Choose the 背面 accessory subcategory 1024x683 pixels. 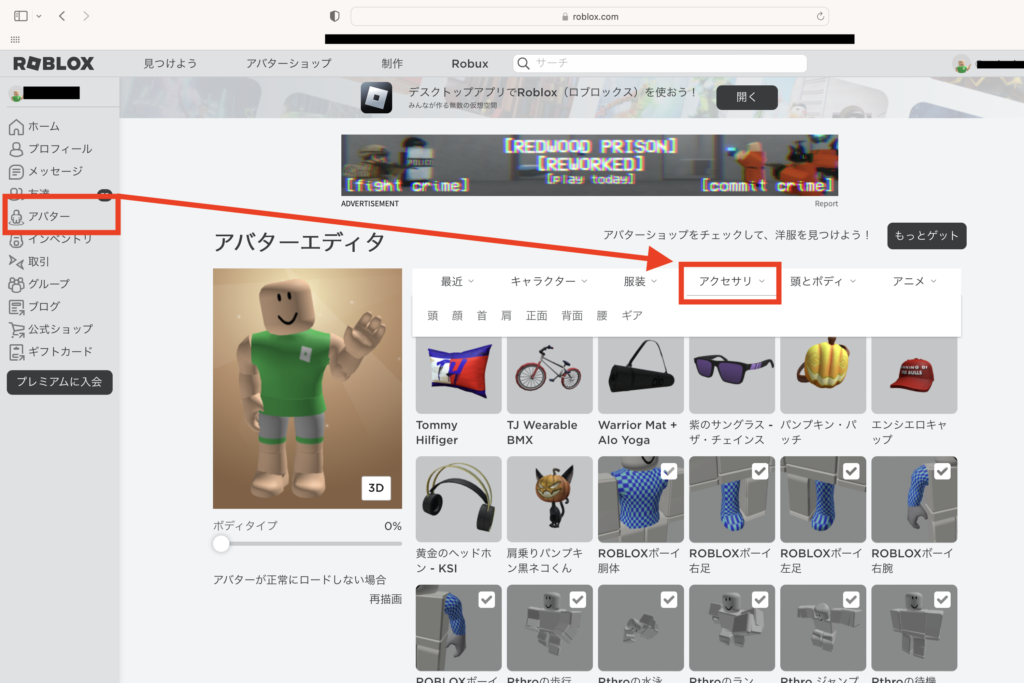[572, 316]
